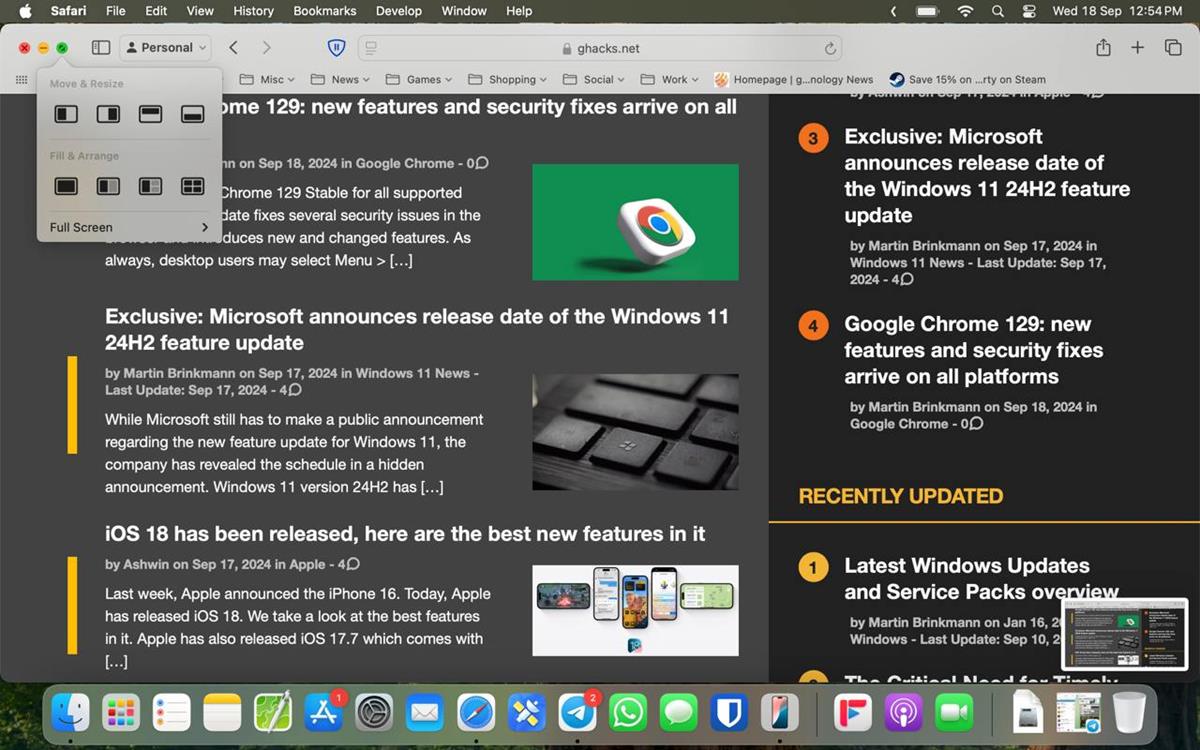Click the iPhones iOS 18 thumbnail
This screenshot has height=750, width=1200.
point(635,610)
